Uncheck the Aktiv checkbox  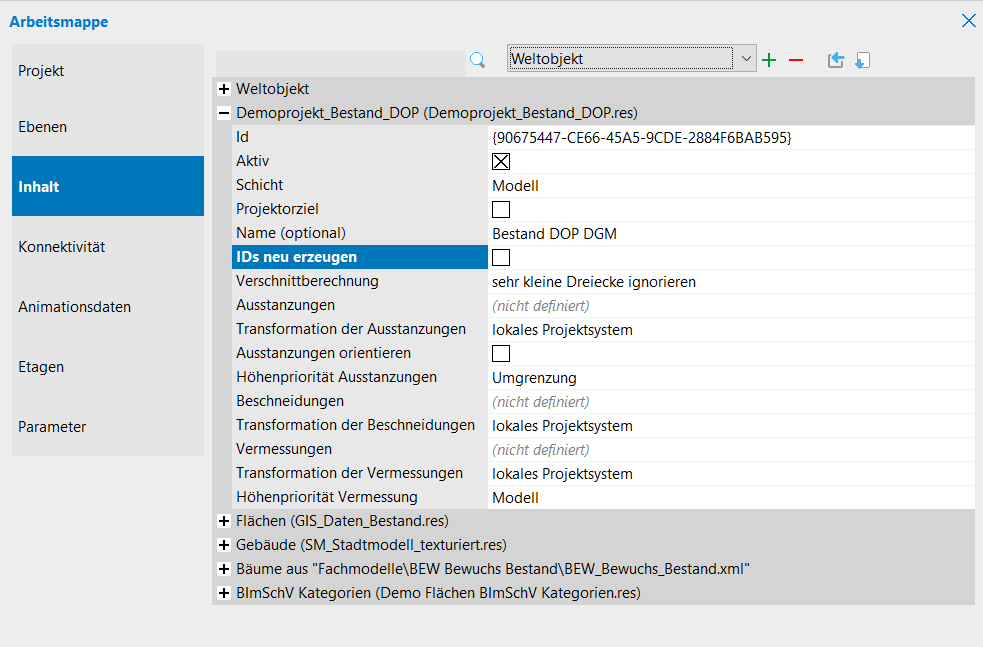[x=501, y=162]
